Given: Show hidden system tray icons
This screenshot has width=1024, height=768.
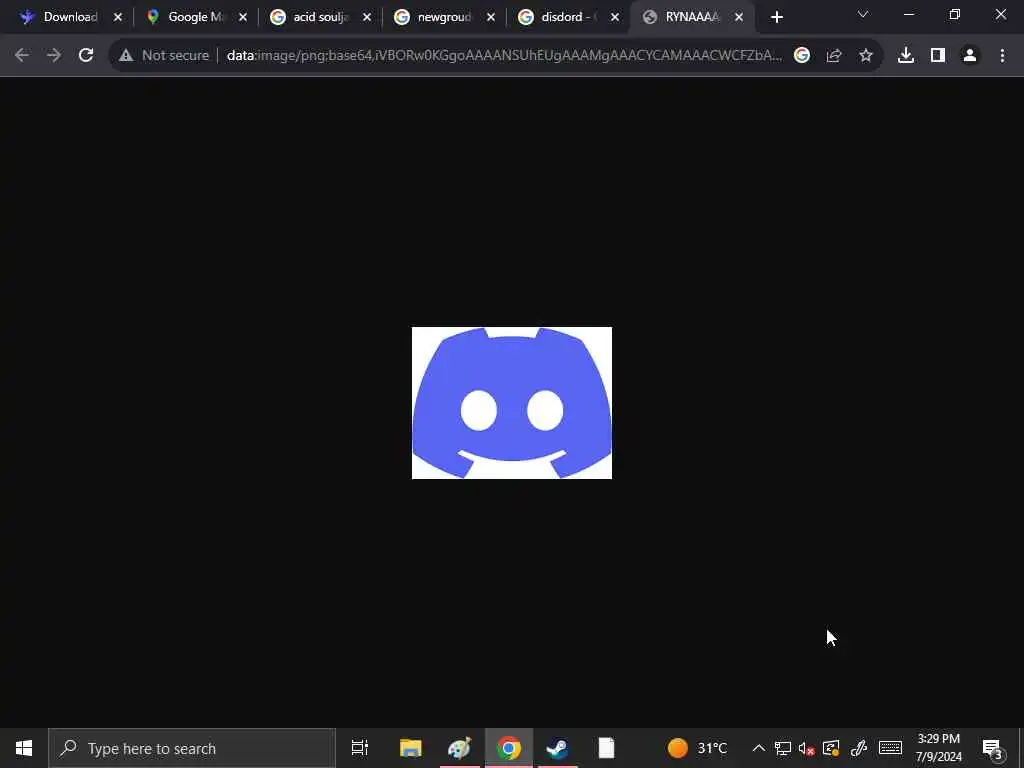Looking at the screenshot, I should pyautogui.click(x=758, y=748).
